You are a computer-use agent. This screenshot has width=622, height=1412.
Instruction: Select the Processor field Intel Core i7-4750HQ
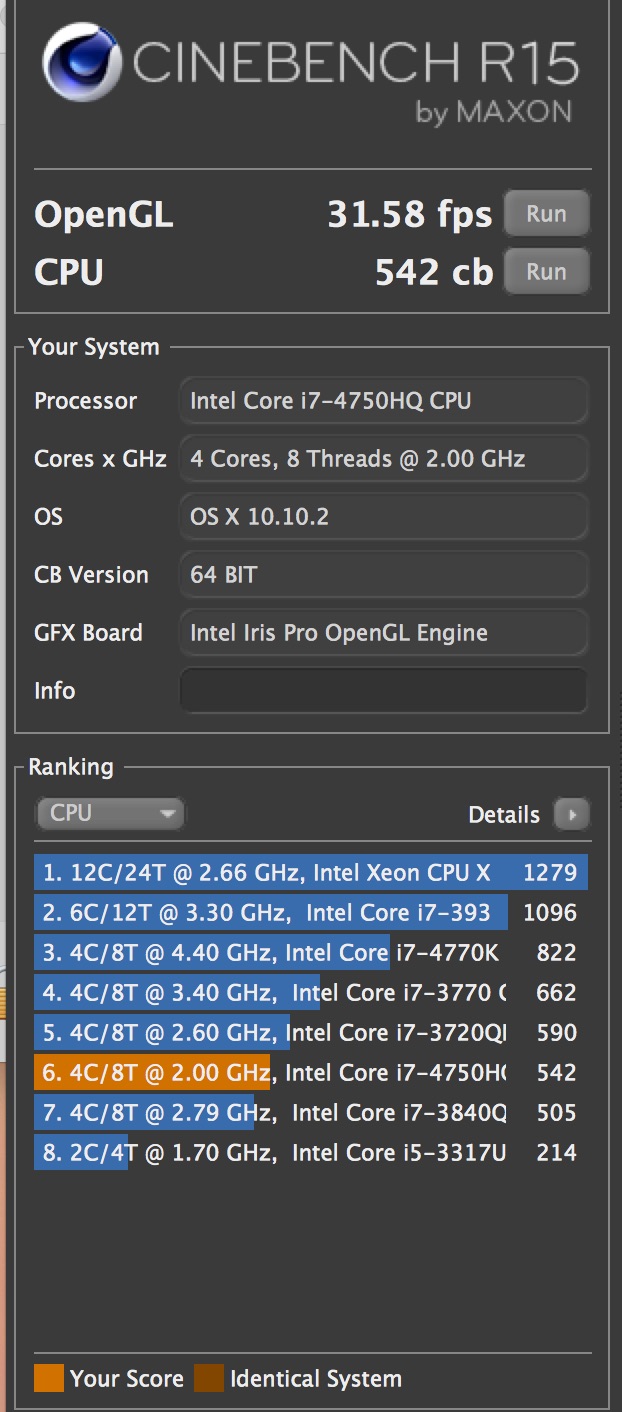point(384,401)
